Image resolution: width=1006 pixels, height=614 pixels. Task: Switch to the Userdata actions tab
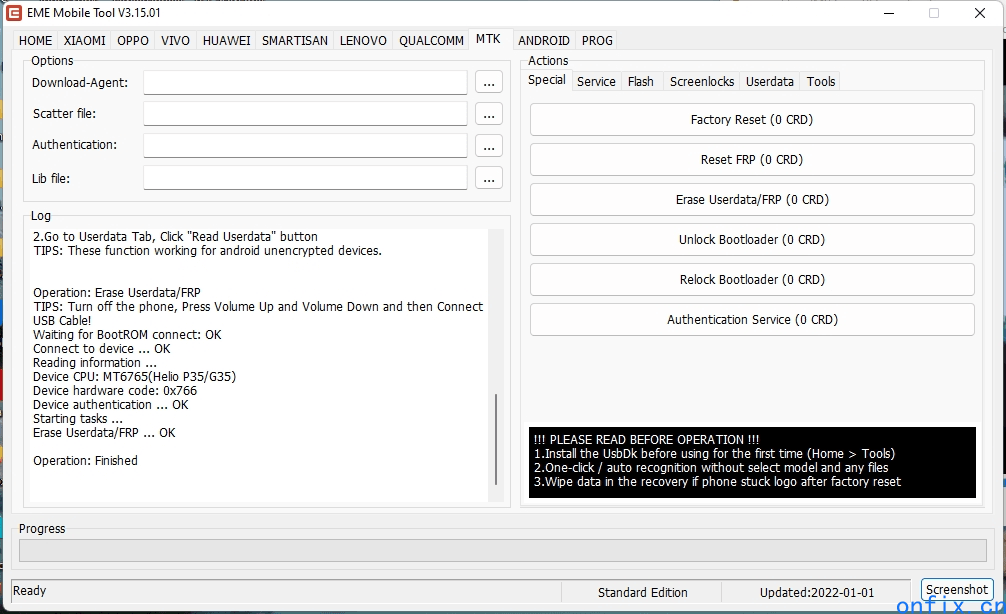(769, 82)
